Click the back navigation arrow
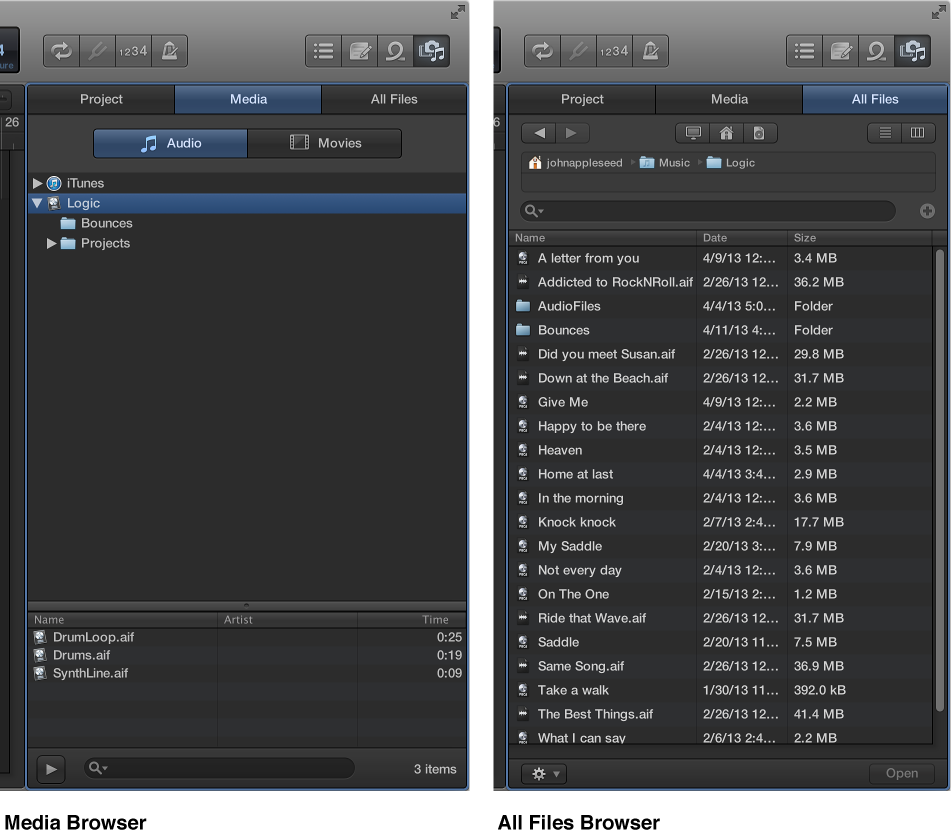The height and width of the screenshot is (840, 952). [537, 132]
